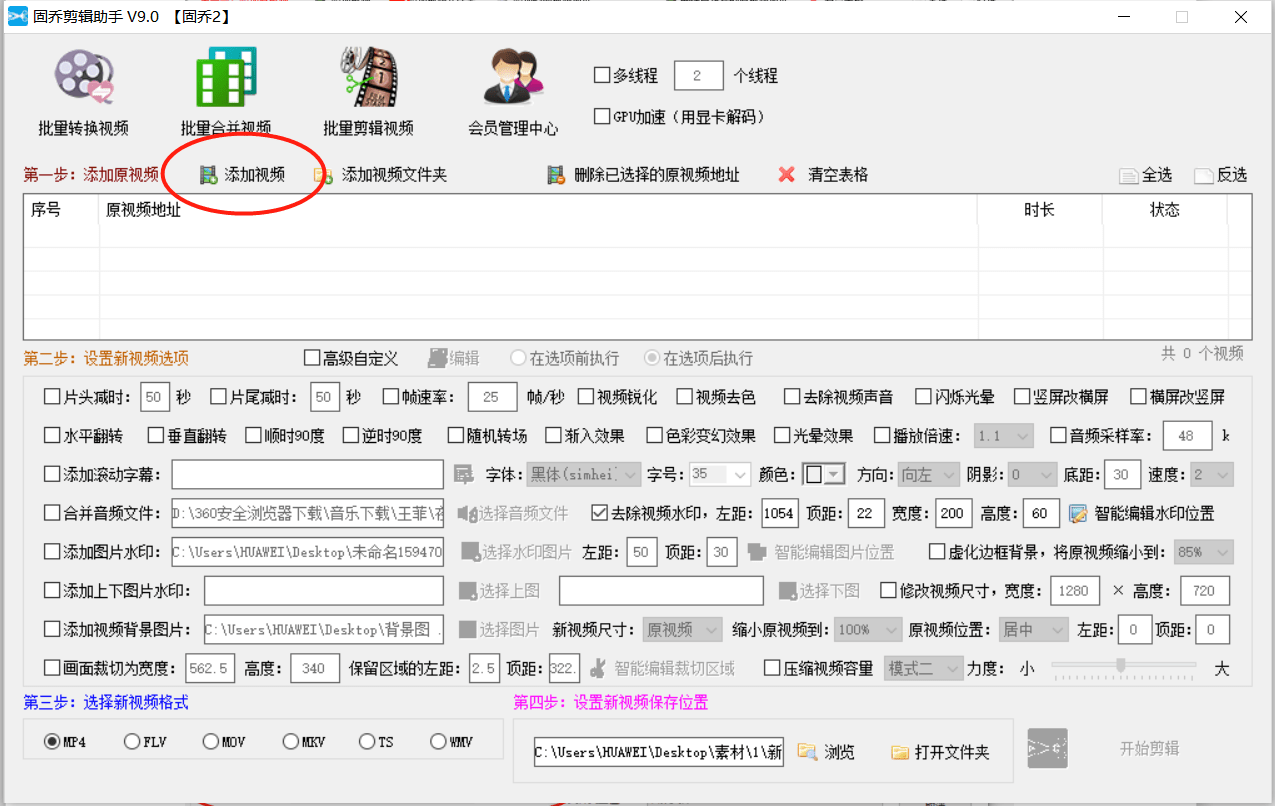Screen dimensions: 1275x806
Task: Uncheck the 去除视频水印 checkbox
Action: 599,513
